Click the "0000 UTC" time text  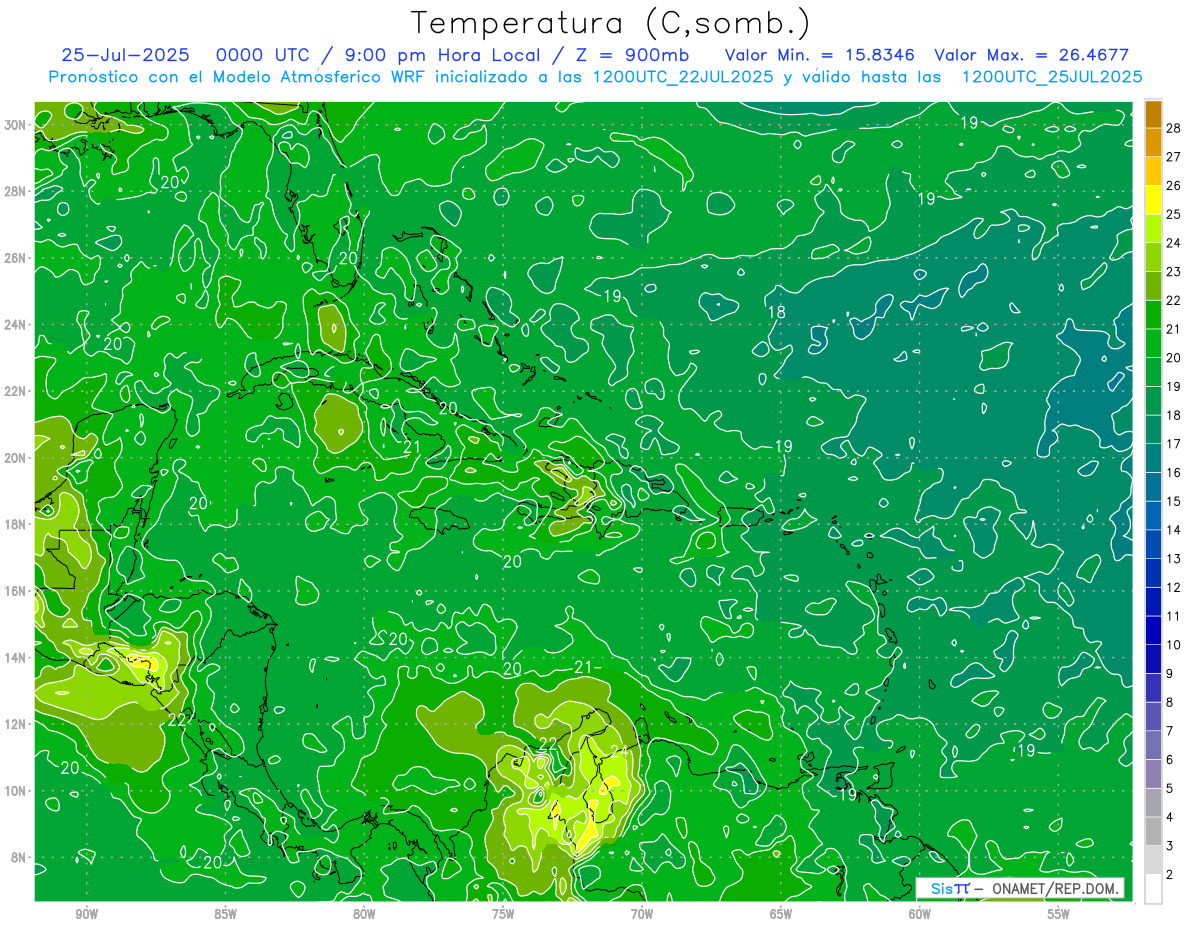[263, 55]
